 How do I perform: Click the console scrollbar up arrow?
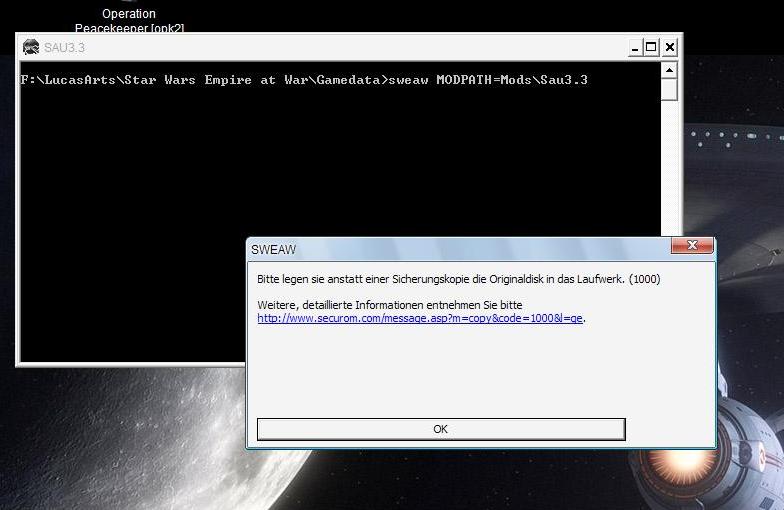[669, 70]
